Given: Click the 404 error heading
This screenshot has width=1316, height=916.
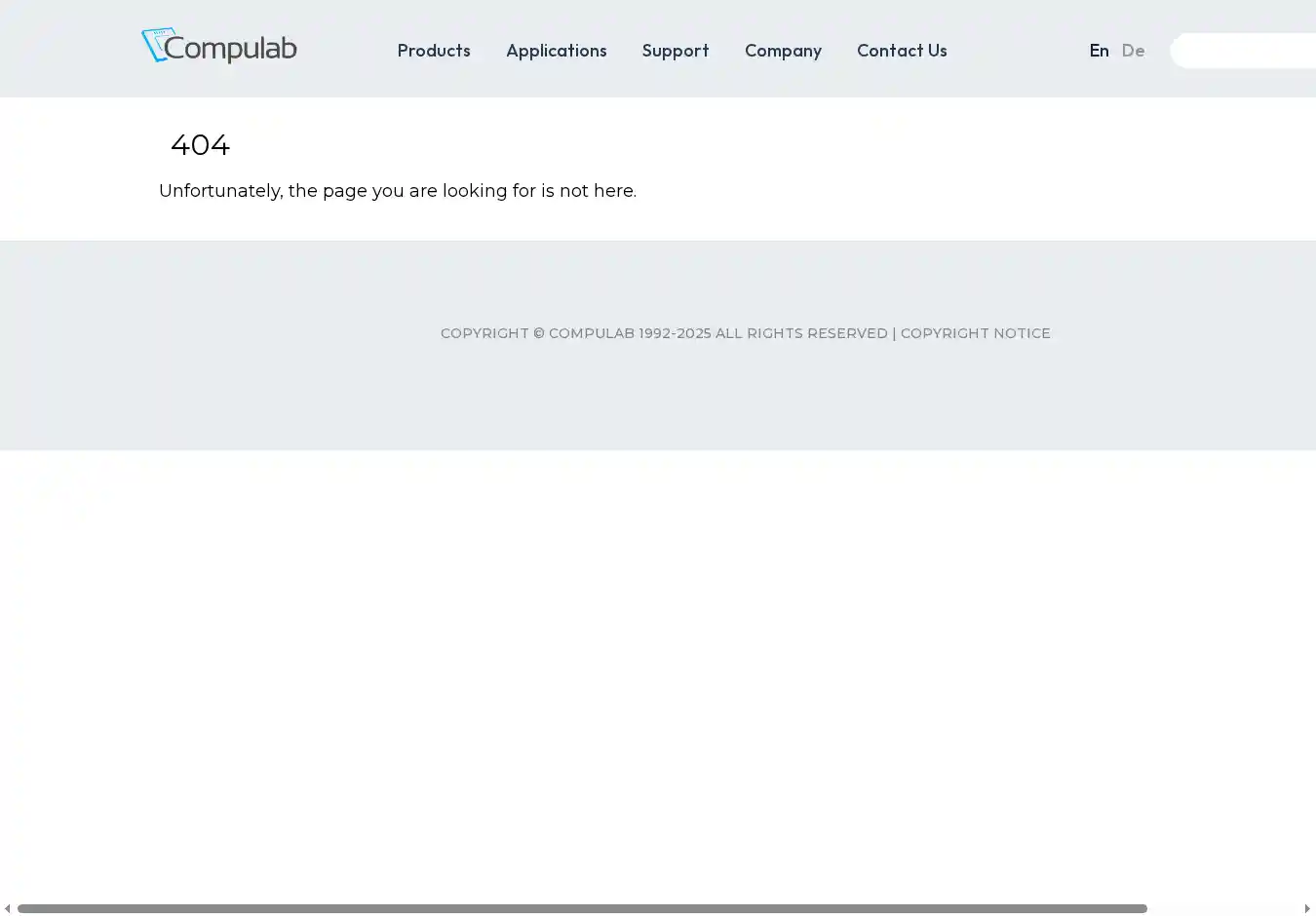Looking at the screenshot, I should coord(200,145).
